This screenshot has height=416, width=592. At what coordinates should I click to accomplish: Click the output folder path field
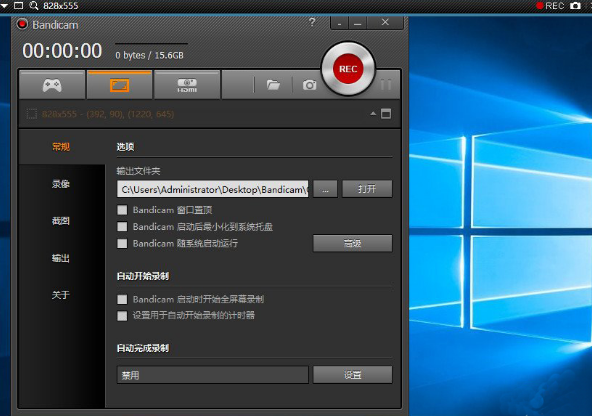tap(213, 189)
